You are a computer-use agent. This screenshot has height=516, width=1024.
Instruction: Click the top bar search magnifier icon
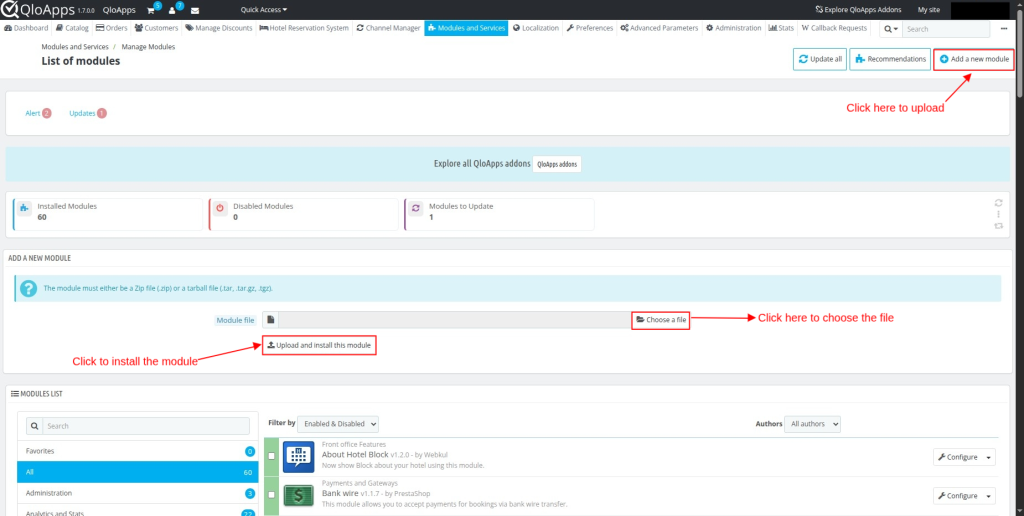[888, 29]
